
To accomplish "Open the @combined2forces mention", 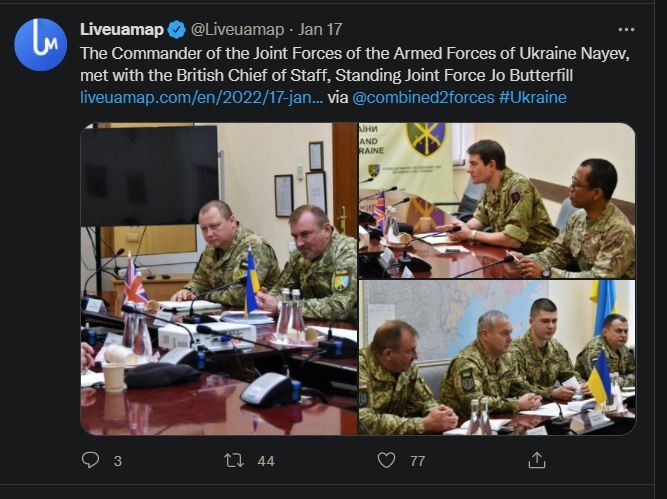I will pos(423,97).
